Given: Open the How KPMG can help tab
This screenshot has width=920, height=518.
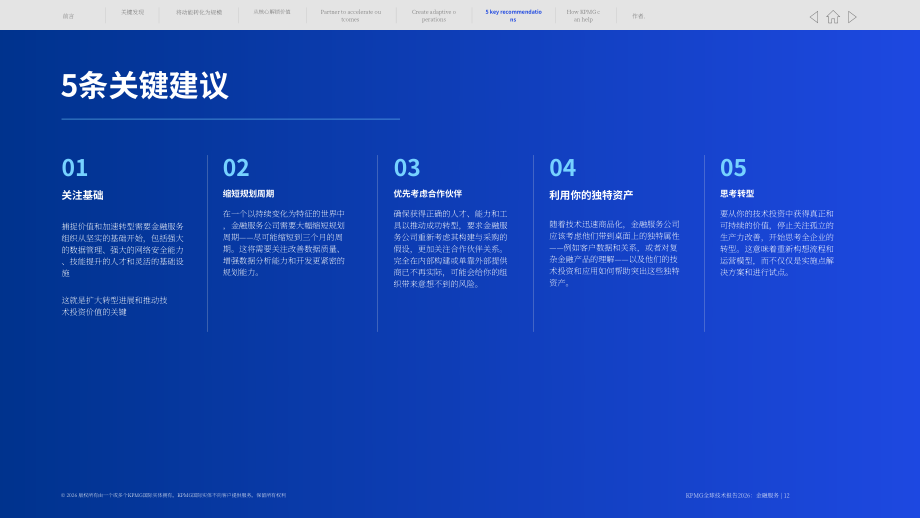Looking at the screenshot, I should [x=583, y=15].
